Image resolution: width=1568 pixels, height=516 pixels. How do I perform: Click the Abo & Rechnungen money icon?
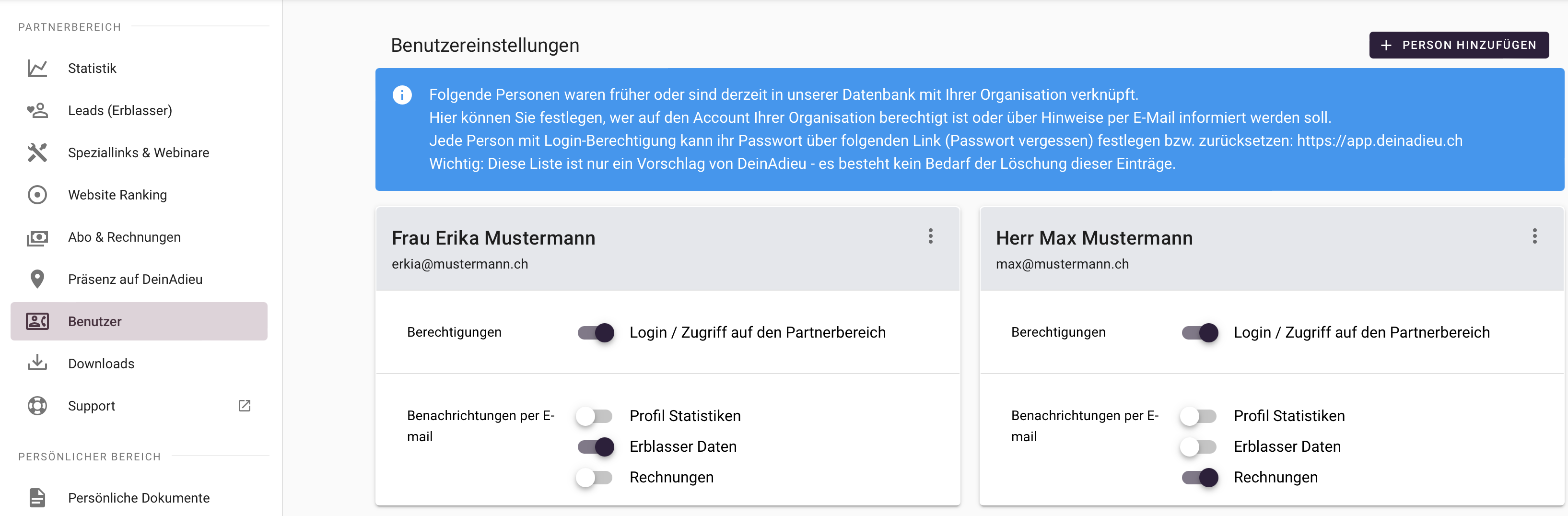click(37, 237)
